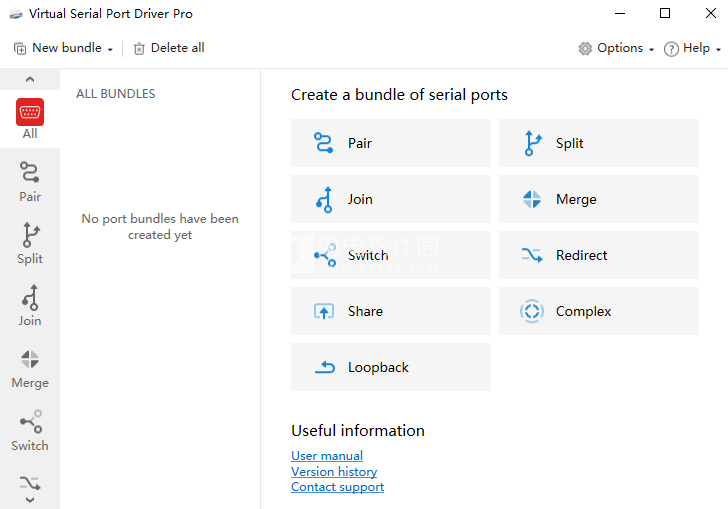Screen dimensions: 728x509
Task: Open the Contact support link
Action: (x=338, y=487)
